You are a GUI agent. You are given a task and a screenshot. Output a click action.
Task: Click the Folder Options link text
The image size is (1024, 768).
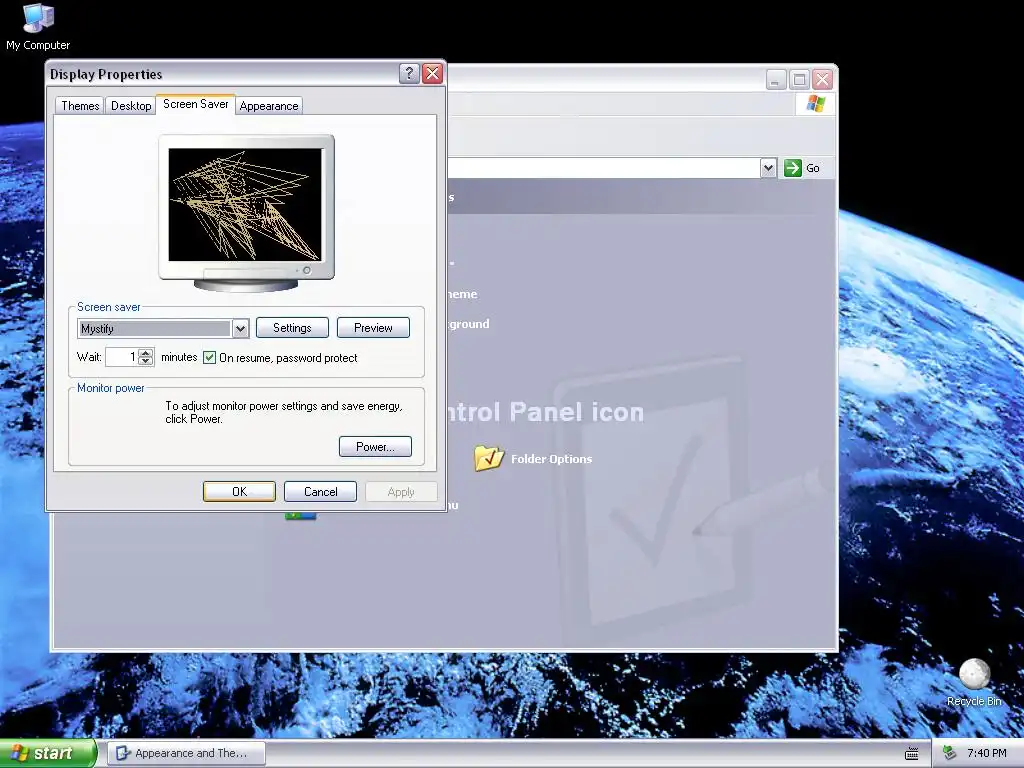click(551, 459)
